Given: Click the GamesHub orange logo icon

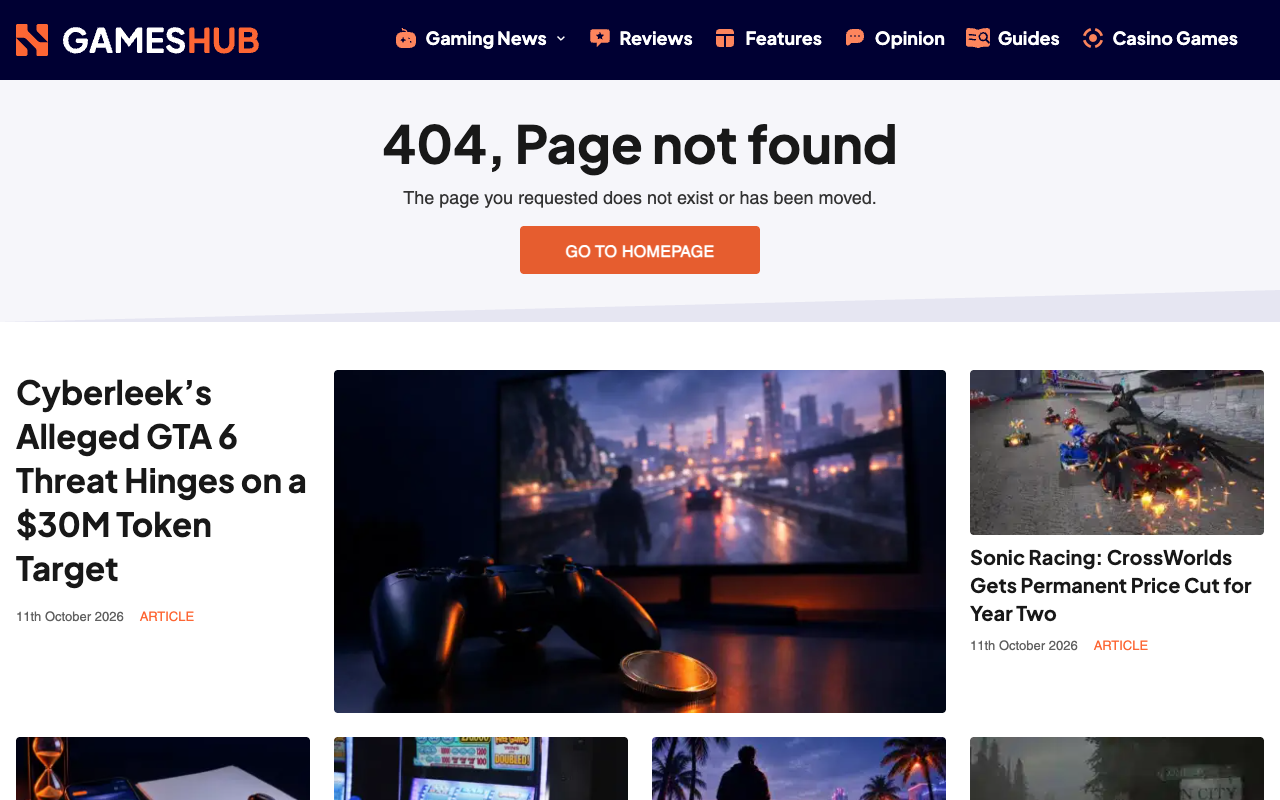Looking at the screenshot, I should (32, 40).
